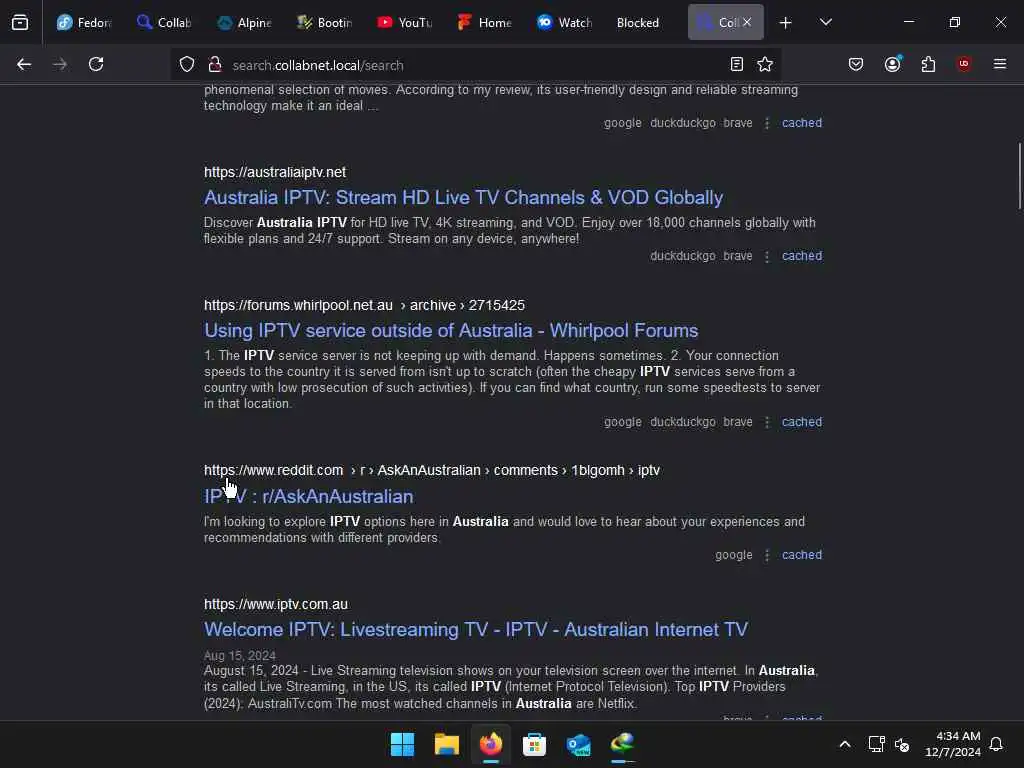Open the last pinned taskbar app icon
The image size is (1024, 768).
622,744
